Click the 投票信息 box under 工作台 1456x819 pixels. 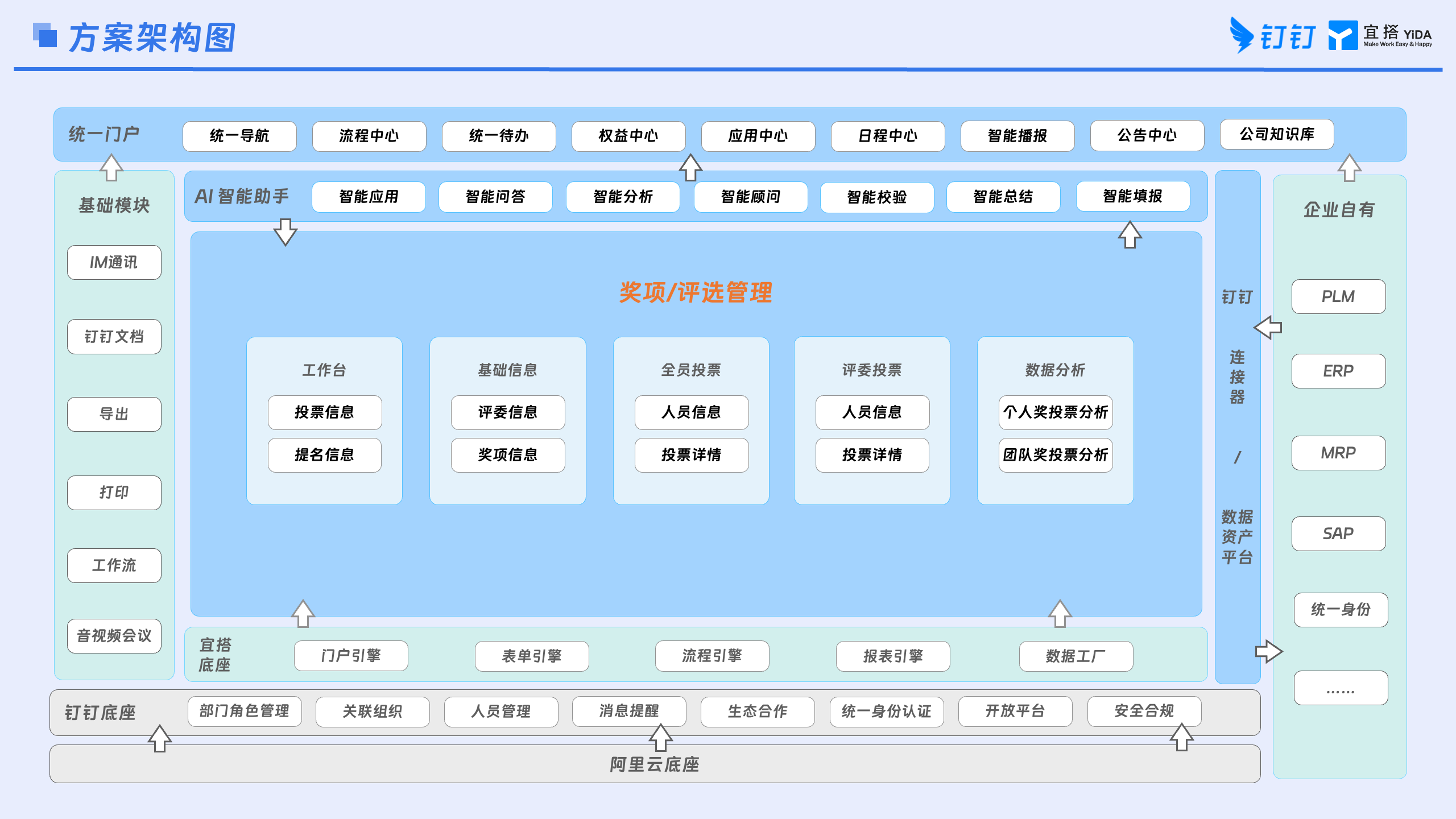pos(325,412)
